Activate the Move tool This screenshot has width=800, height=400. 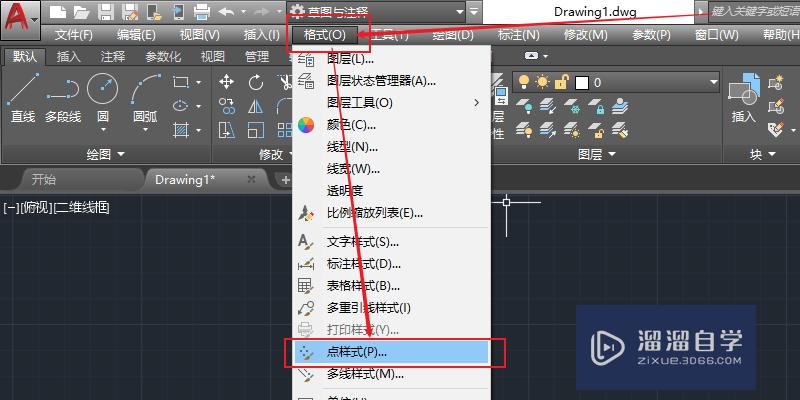point(227,82)
